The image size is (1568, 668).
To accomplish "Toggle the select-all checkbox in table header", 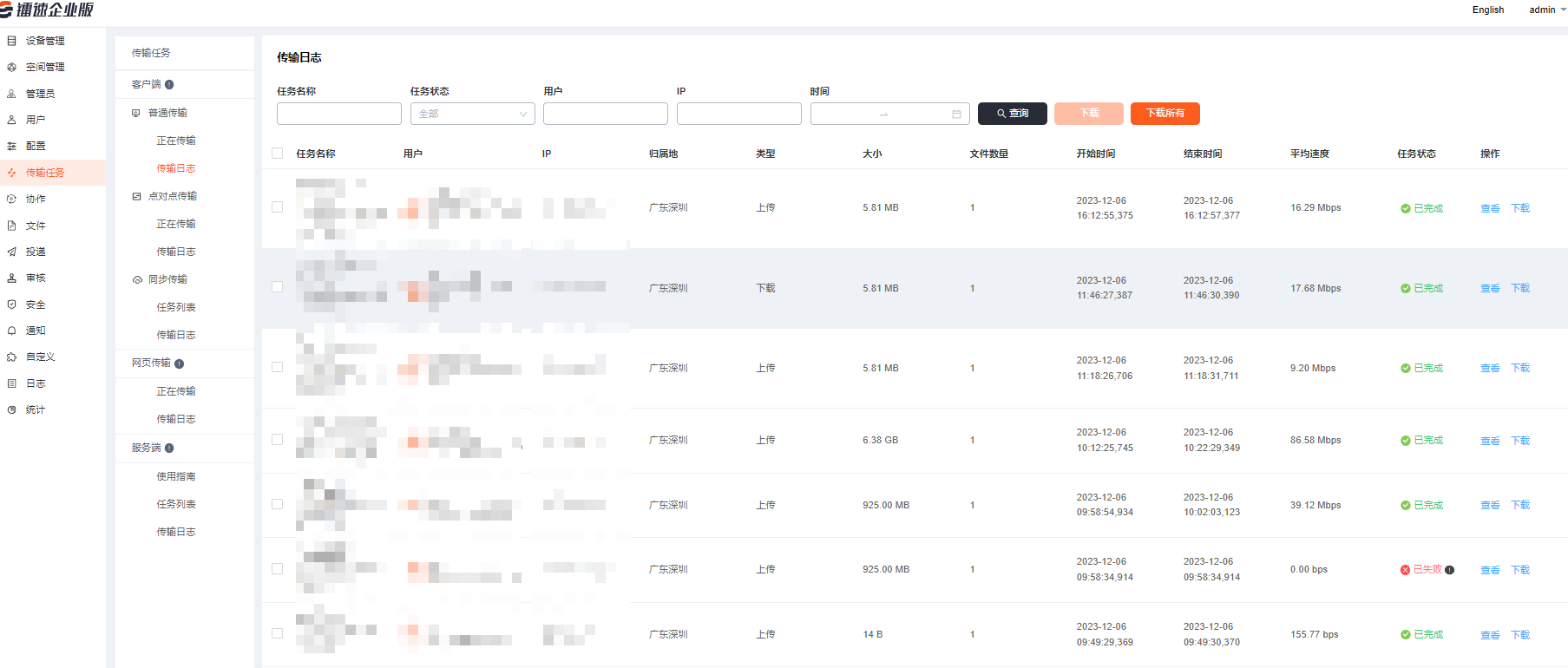I will (x=278, y=154).
